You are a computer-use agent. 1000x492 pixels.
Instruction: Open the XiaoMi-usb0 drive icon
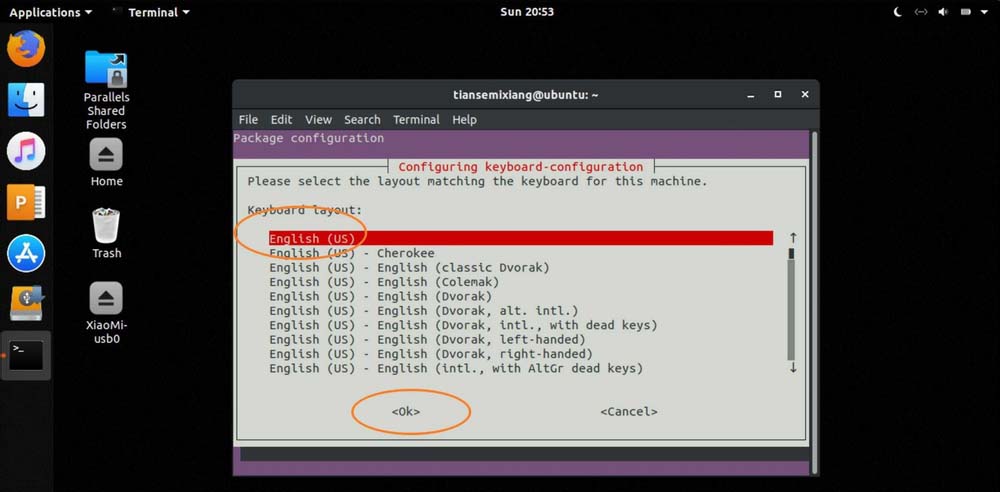click(107, 313)
